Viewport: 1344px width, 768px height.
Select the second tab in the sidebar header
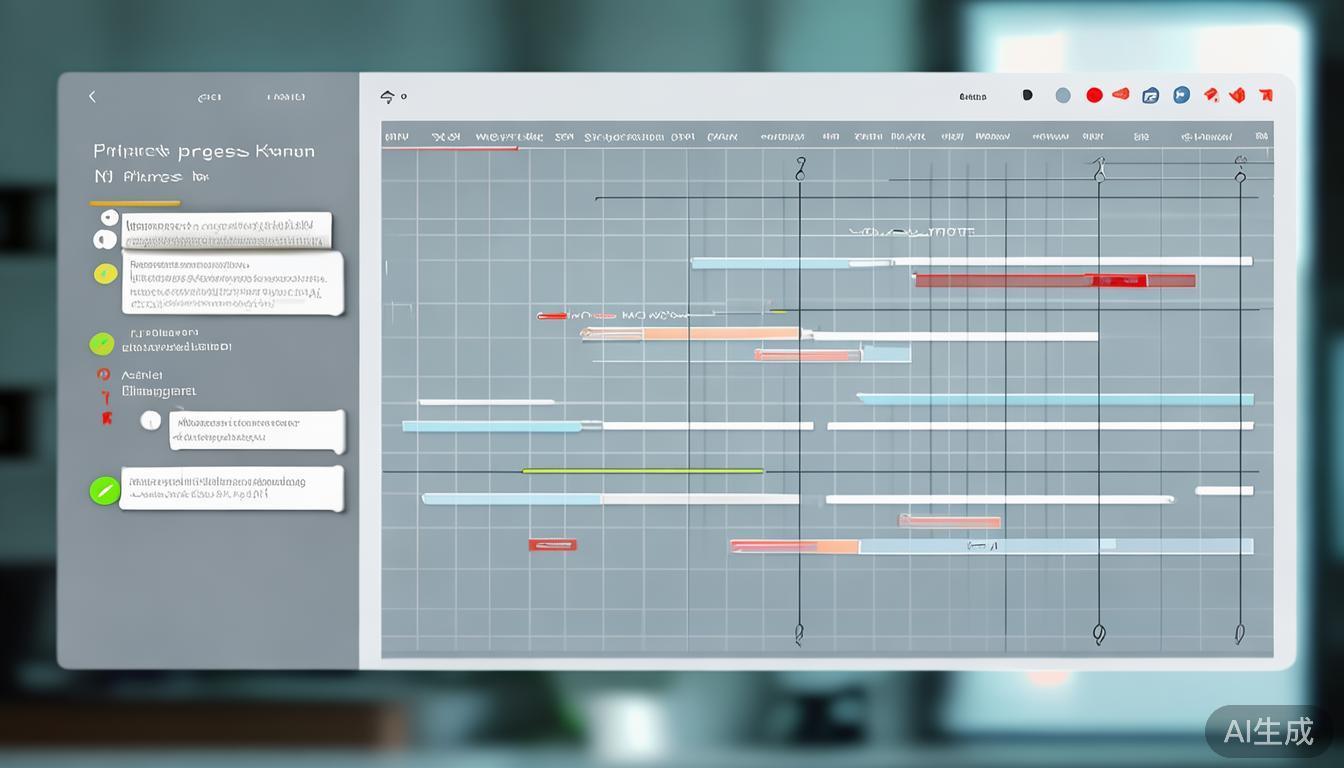click(x=285, y=97)
